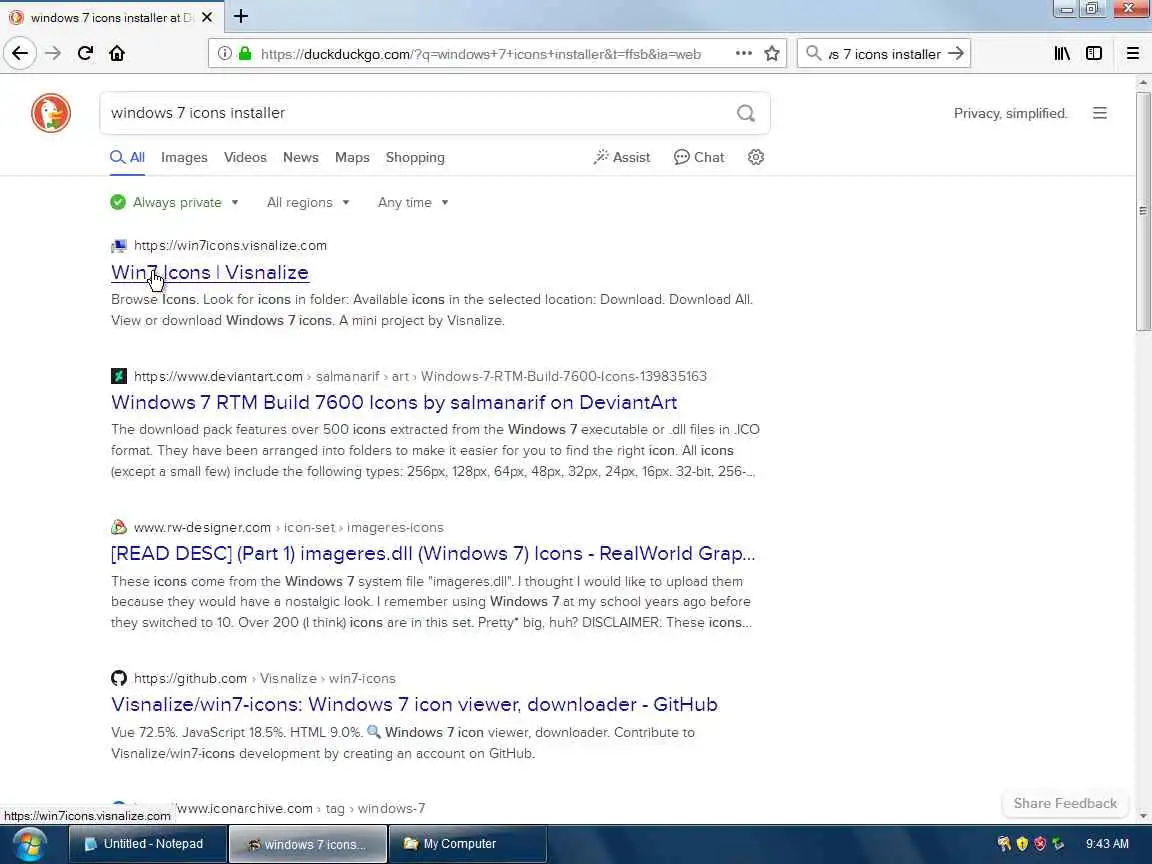The height and width of the screenshot is (864, 1152).
Task: Show sidebars icon in toolbar
Action: tap(1094, 53)
